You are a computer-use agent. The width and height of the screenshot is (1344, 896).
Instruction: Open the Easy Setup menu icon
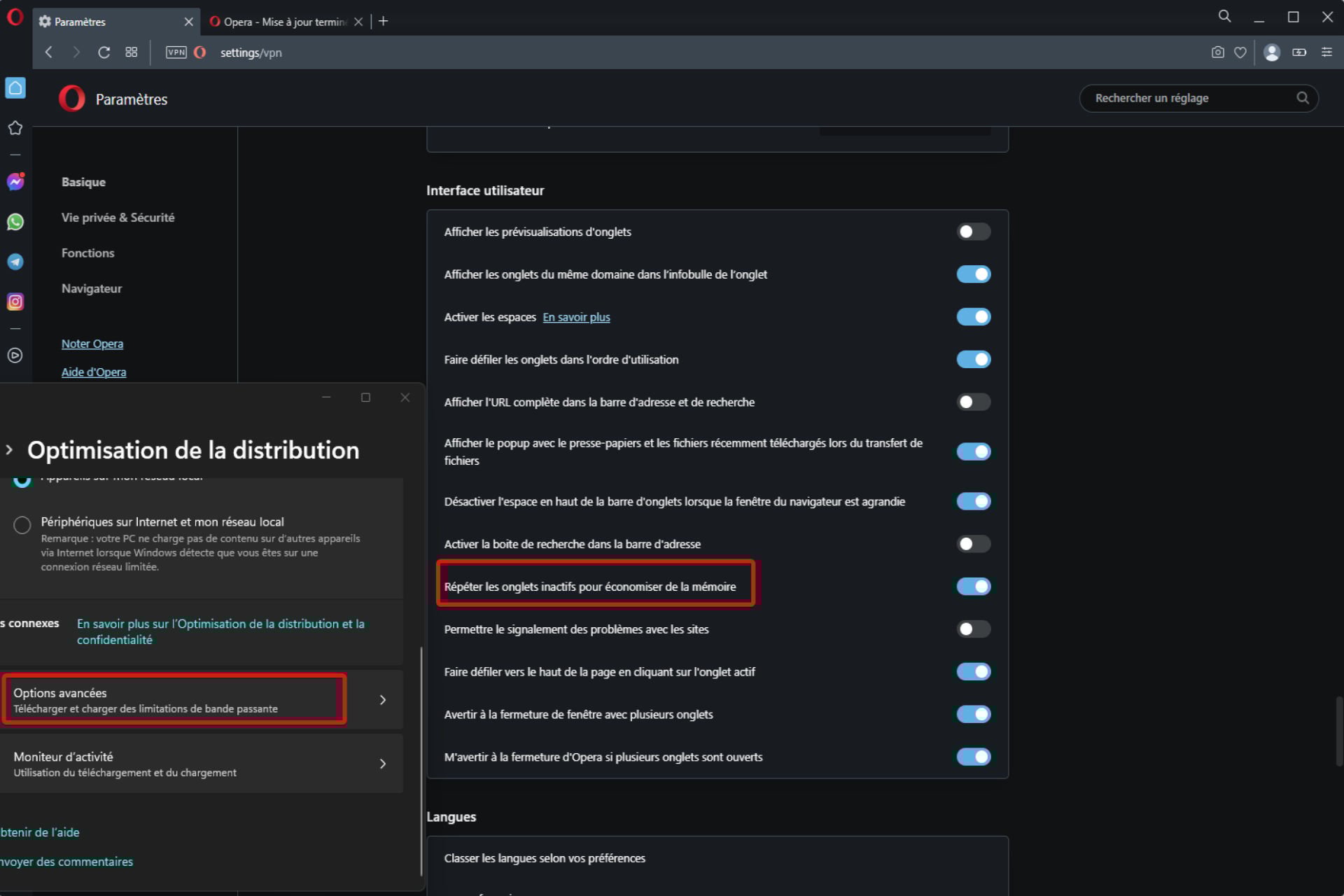1326,52
